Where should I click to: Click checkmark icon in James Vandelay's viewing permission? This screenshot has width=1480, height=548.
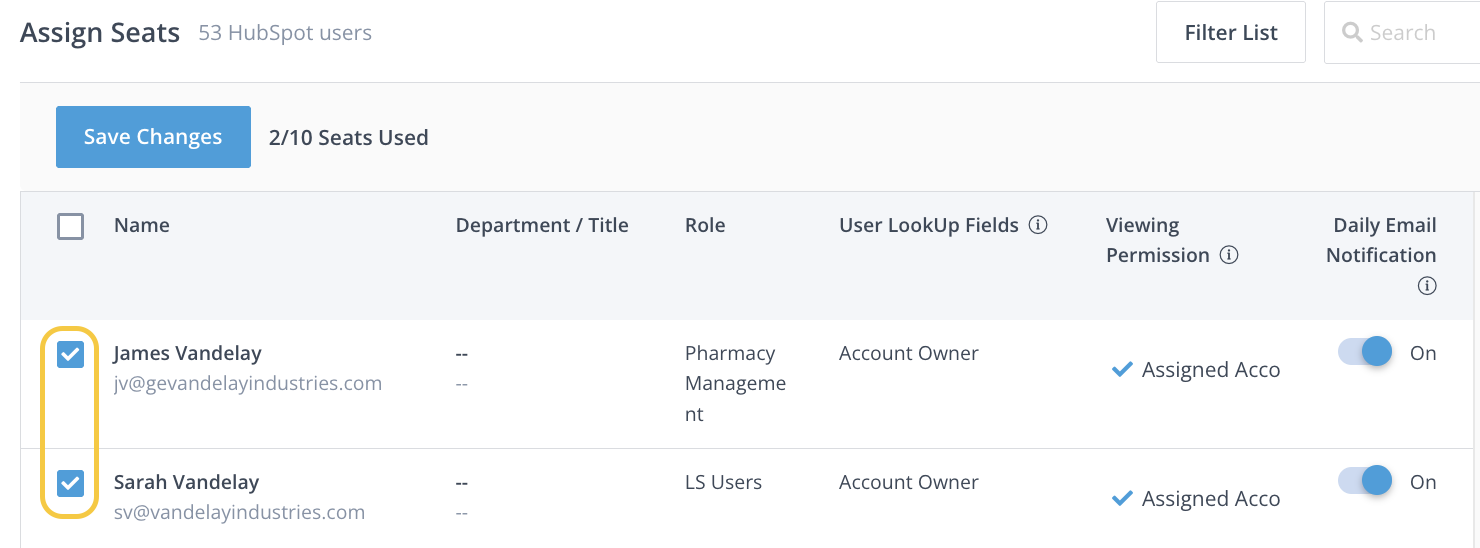click(x=1121, y=370)
